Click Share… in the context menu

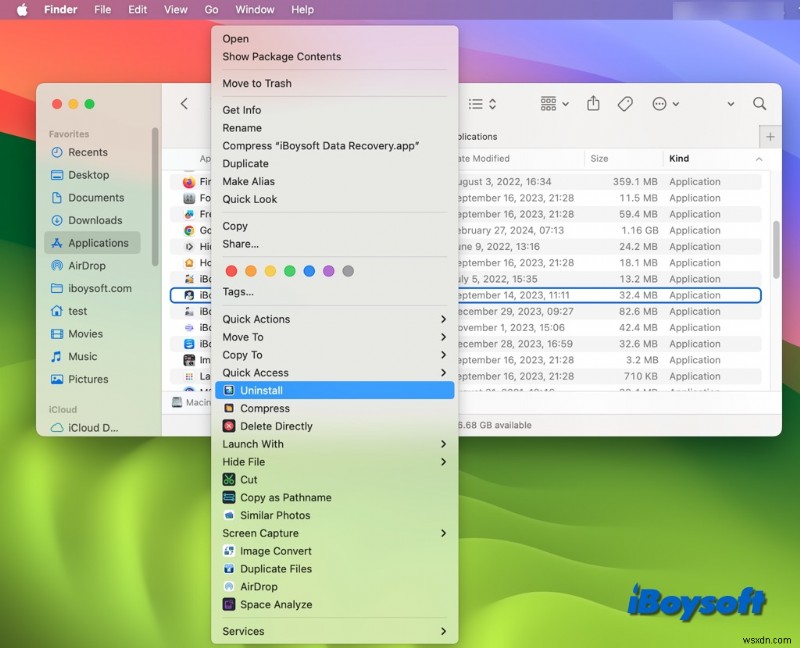335,244
